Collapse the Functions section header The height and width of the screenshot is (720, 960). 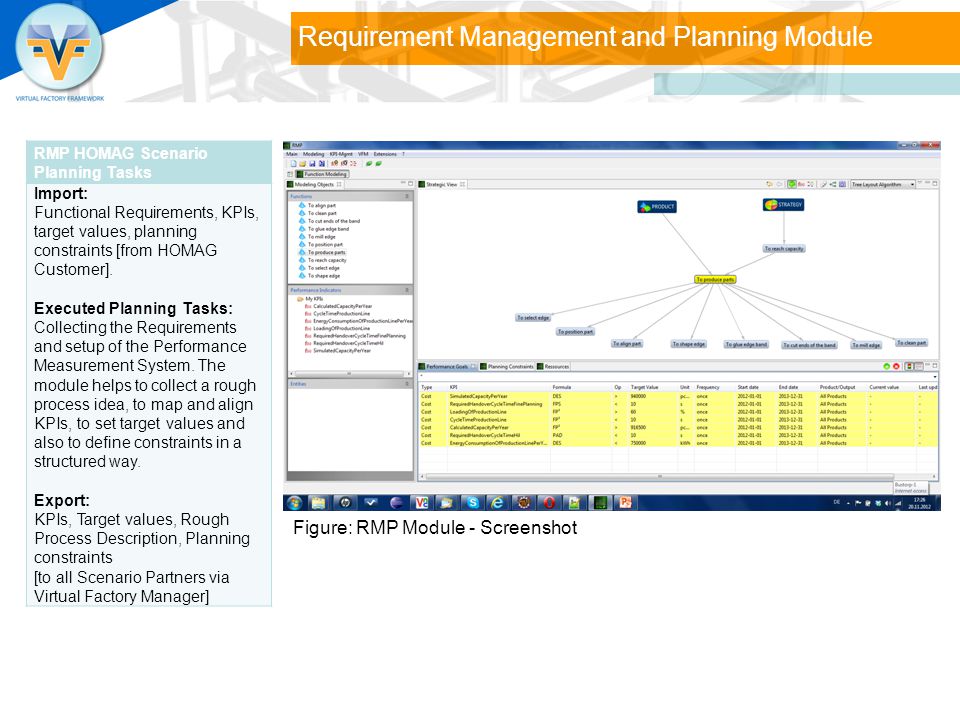350,196
